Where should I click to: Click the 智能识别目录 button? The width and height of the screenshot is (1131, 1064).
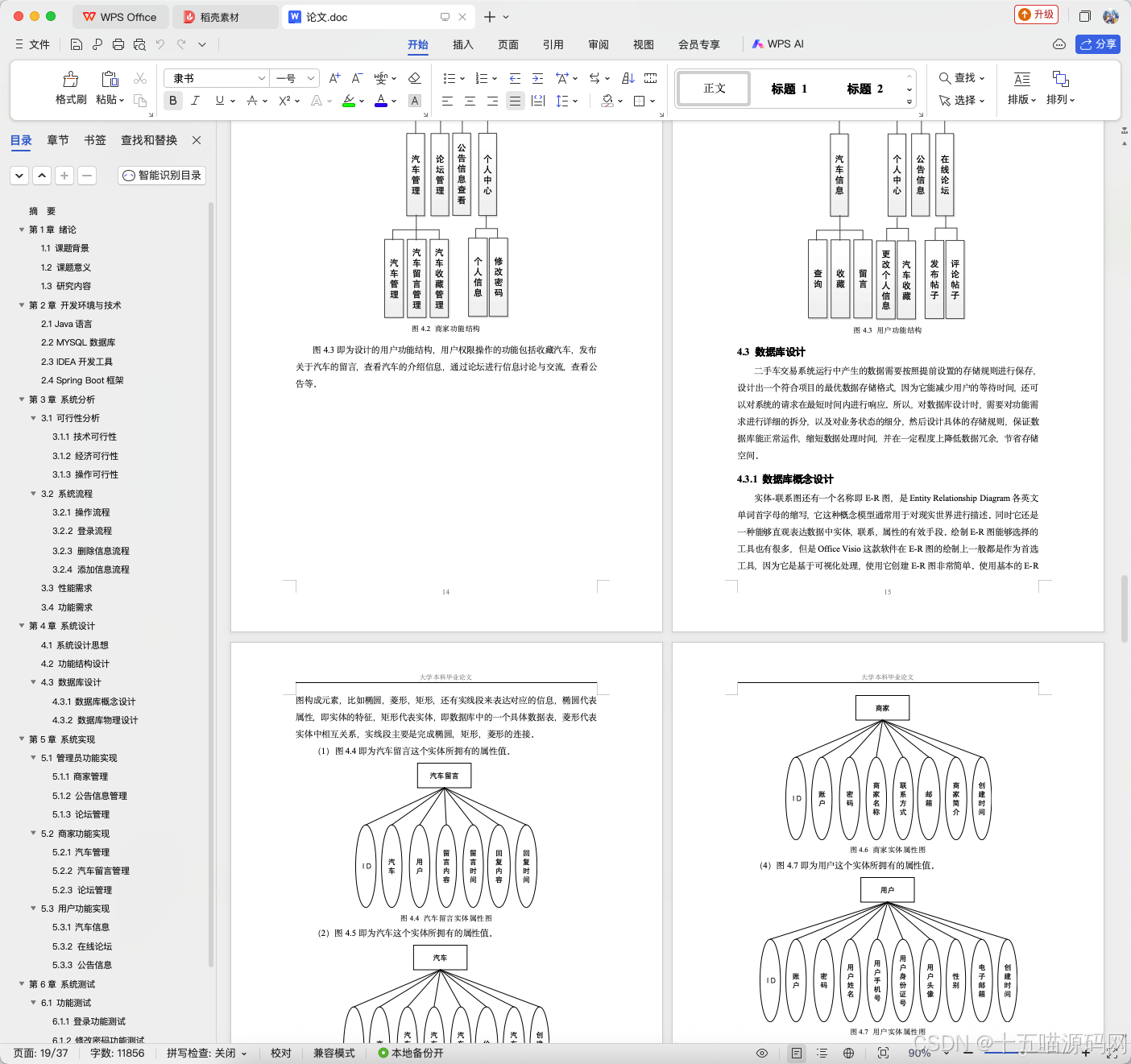(162, 175)
